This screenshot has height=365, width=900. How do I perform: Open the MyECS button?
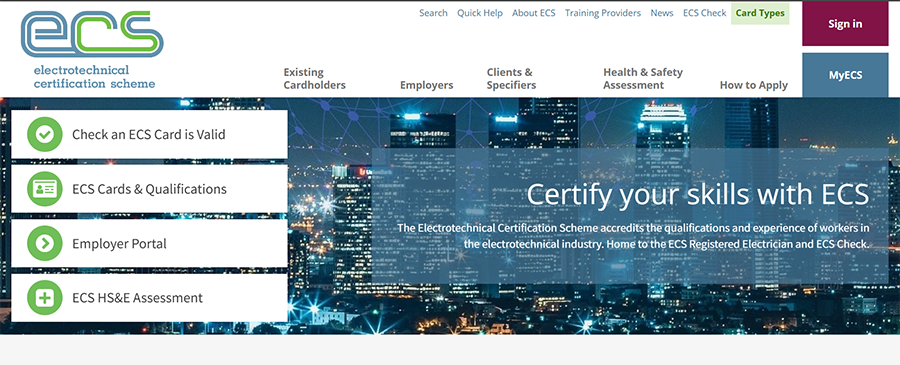(845, 75)
